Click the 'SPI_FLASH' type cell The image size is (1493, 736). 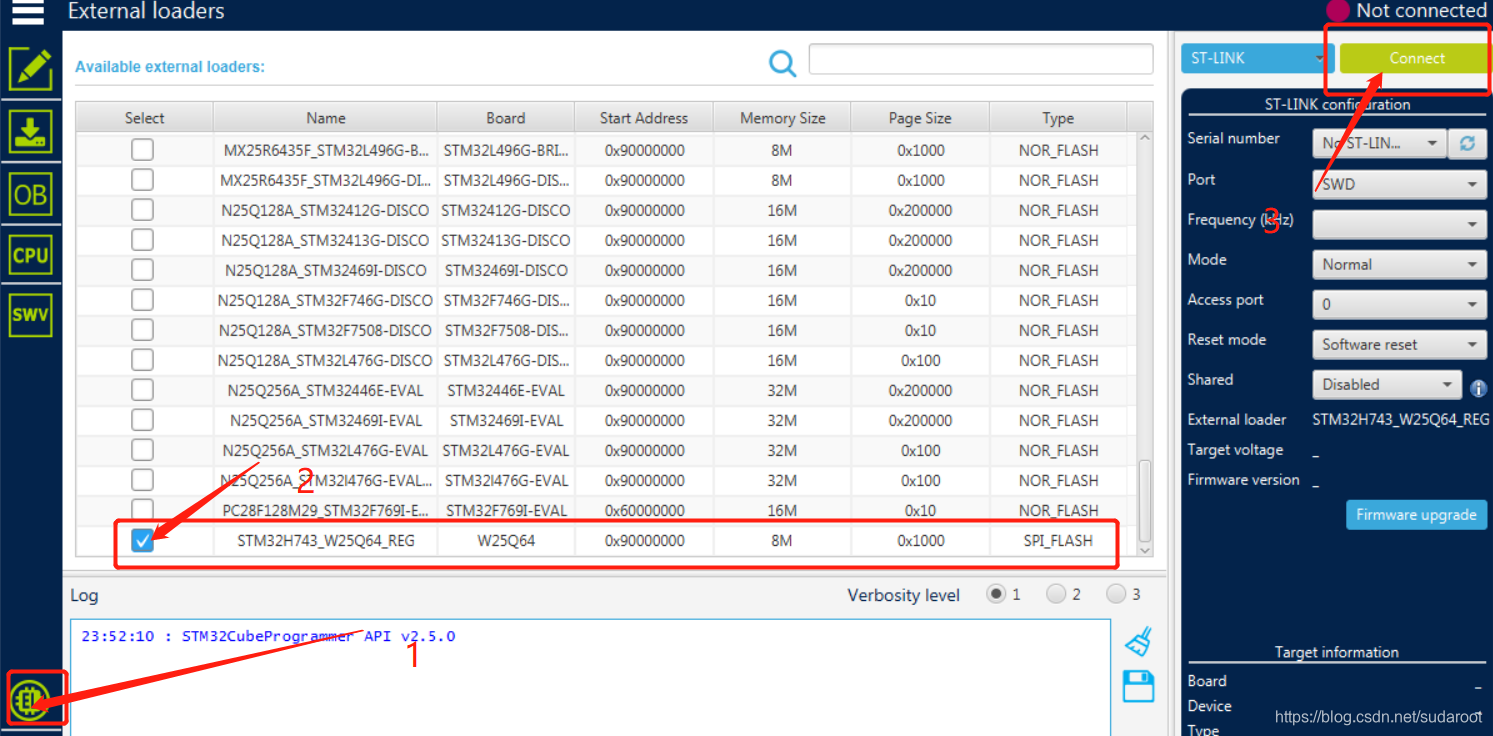tap(1058, 541)
